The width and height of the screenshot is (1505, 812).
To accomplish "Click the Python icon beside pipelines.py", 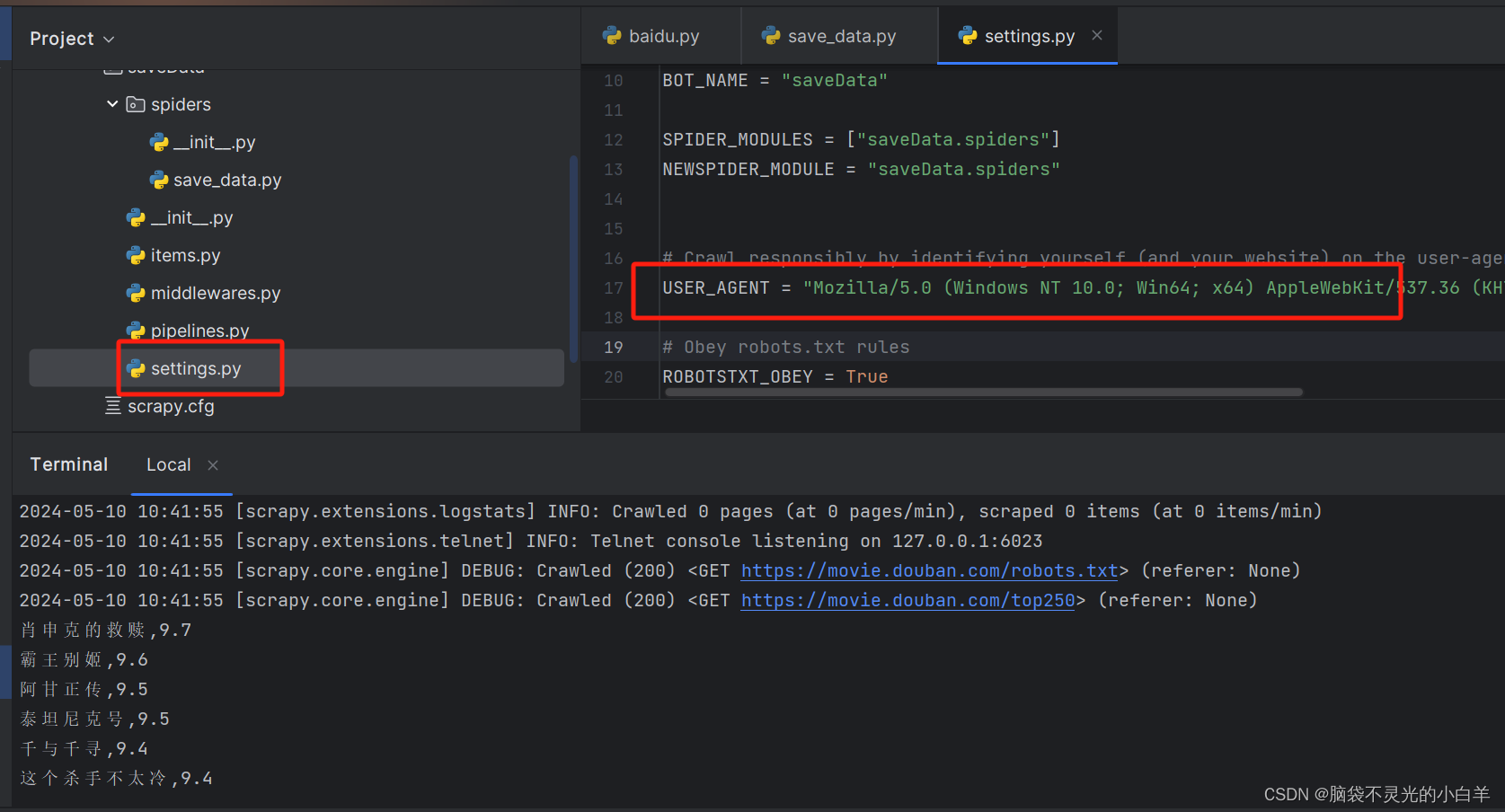I will 136,331.
